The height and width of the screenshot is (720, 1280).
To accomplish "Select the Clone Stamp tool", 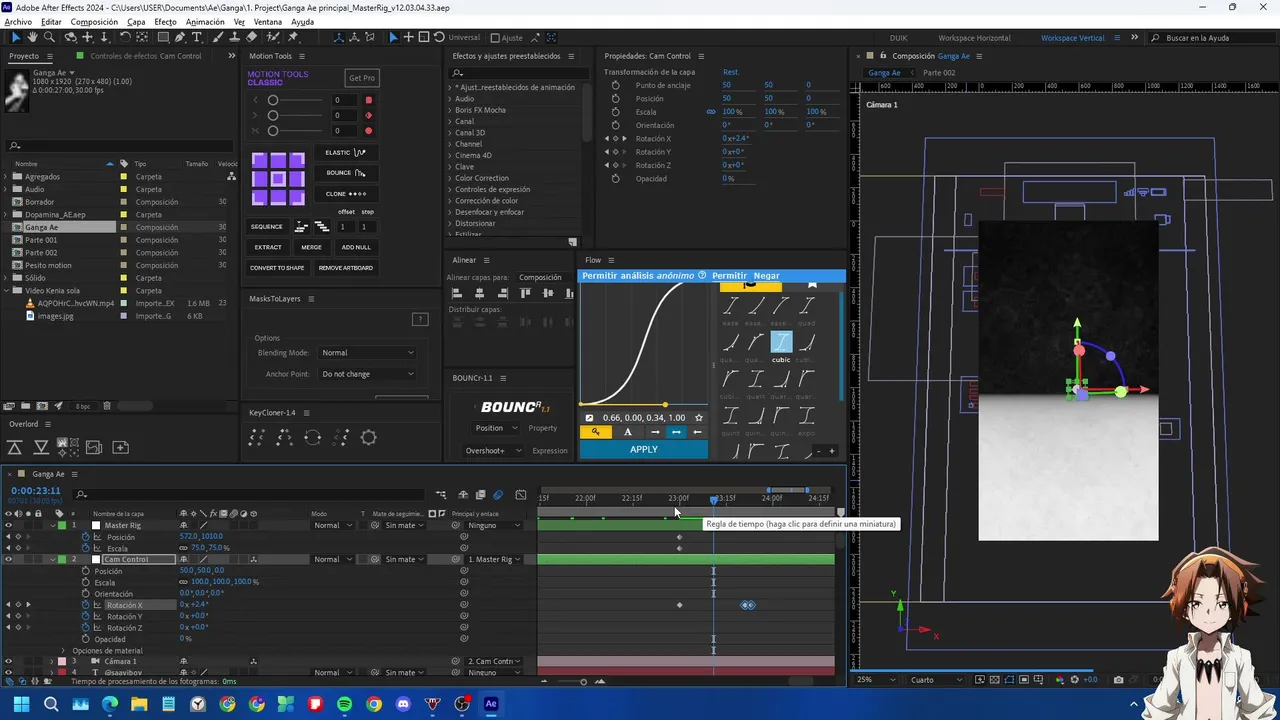I will click(235, 37).
